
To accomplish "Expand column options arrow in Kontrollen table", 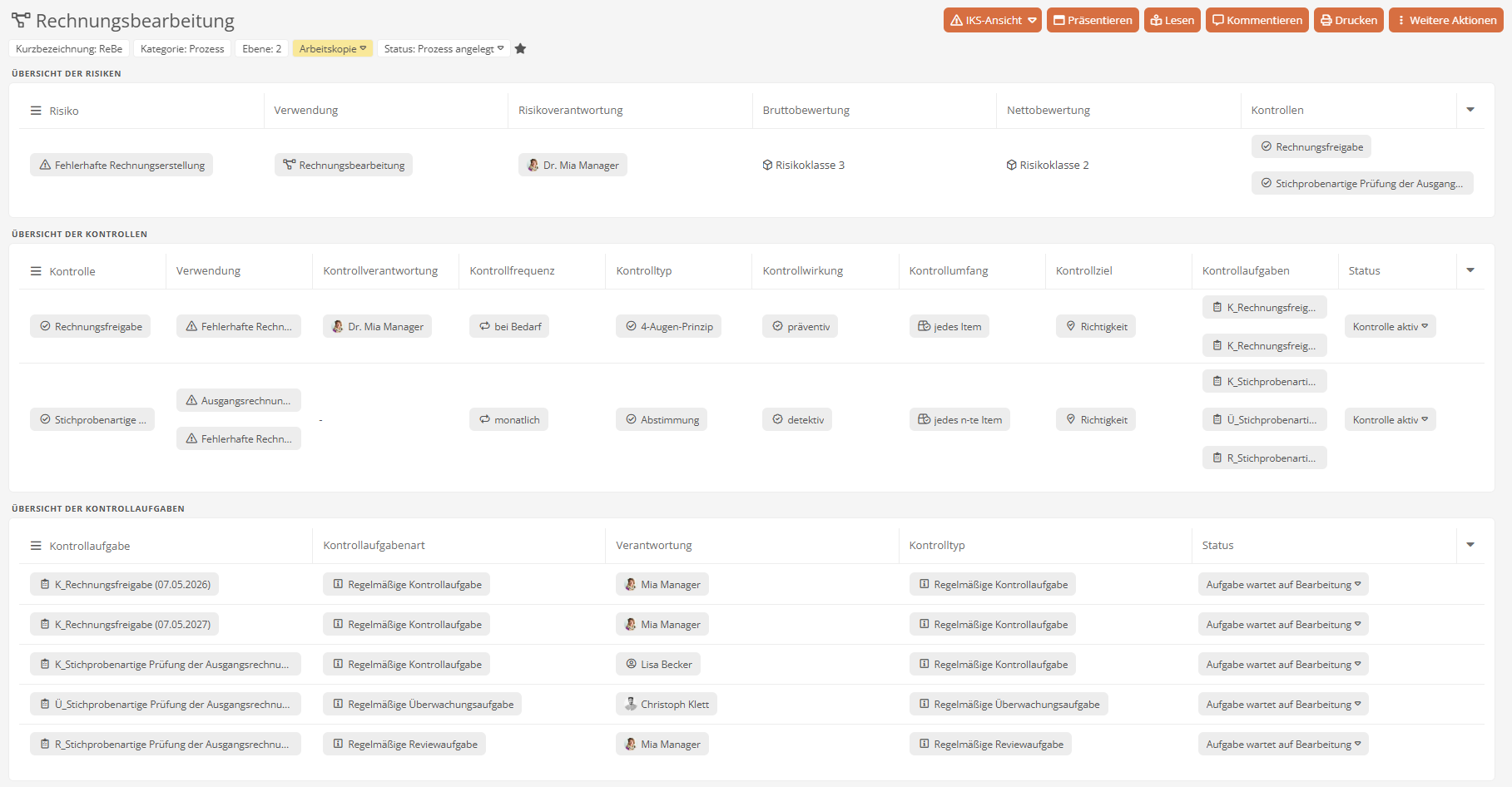I will (x=1470, y=270).
